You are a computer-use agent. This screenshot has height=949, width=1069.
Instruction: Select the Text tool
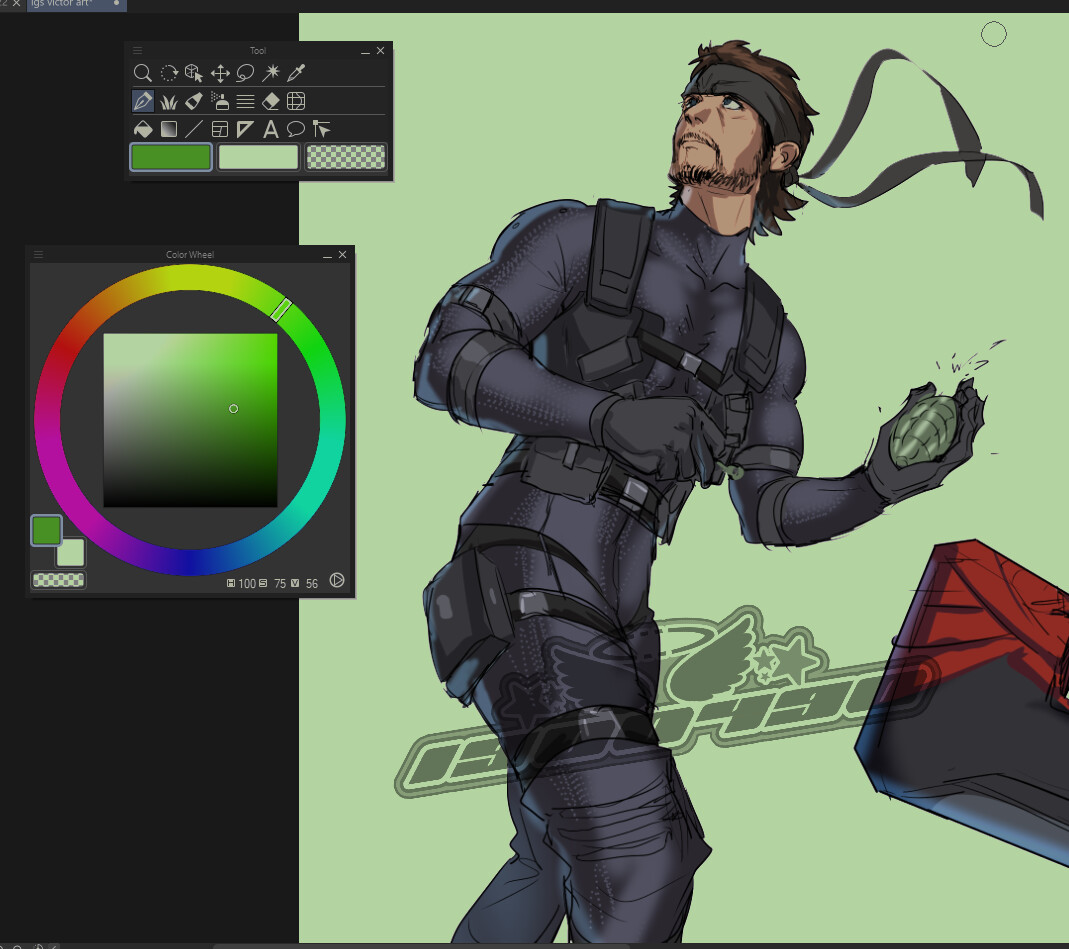(x=270, y=128)
